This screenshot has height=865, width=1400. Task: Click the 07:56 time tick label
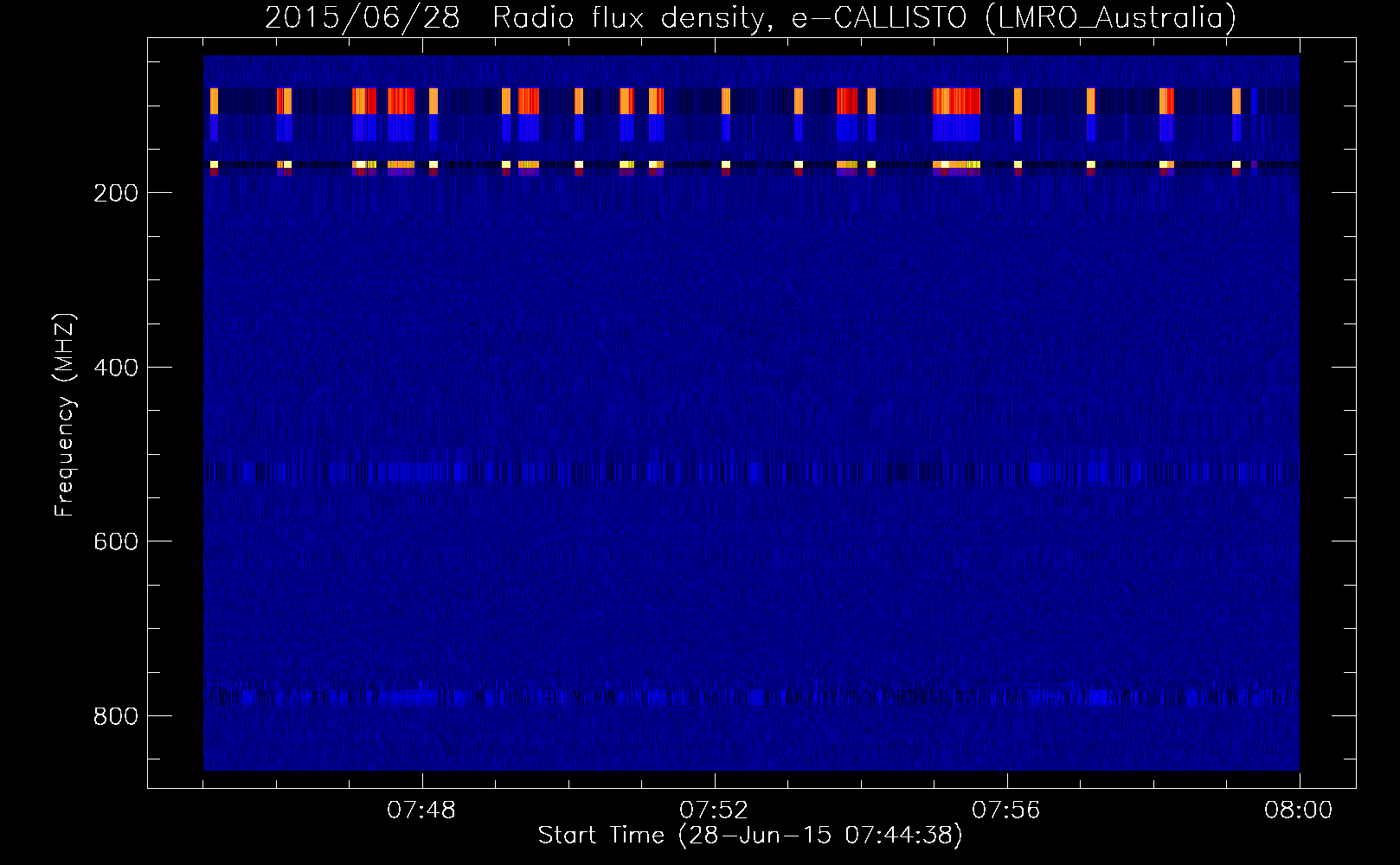coord(1006,811)
